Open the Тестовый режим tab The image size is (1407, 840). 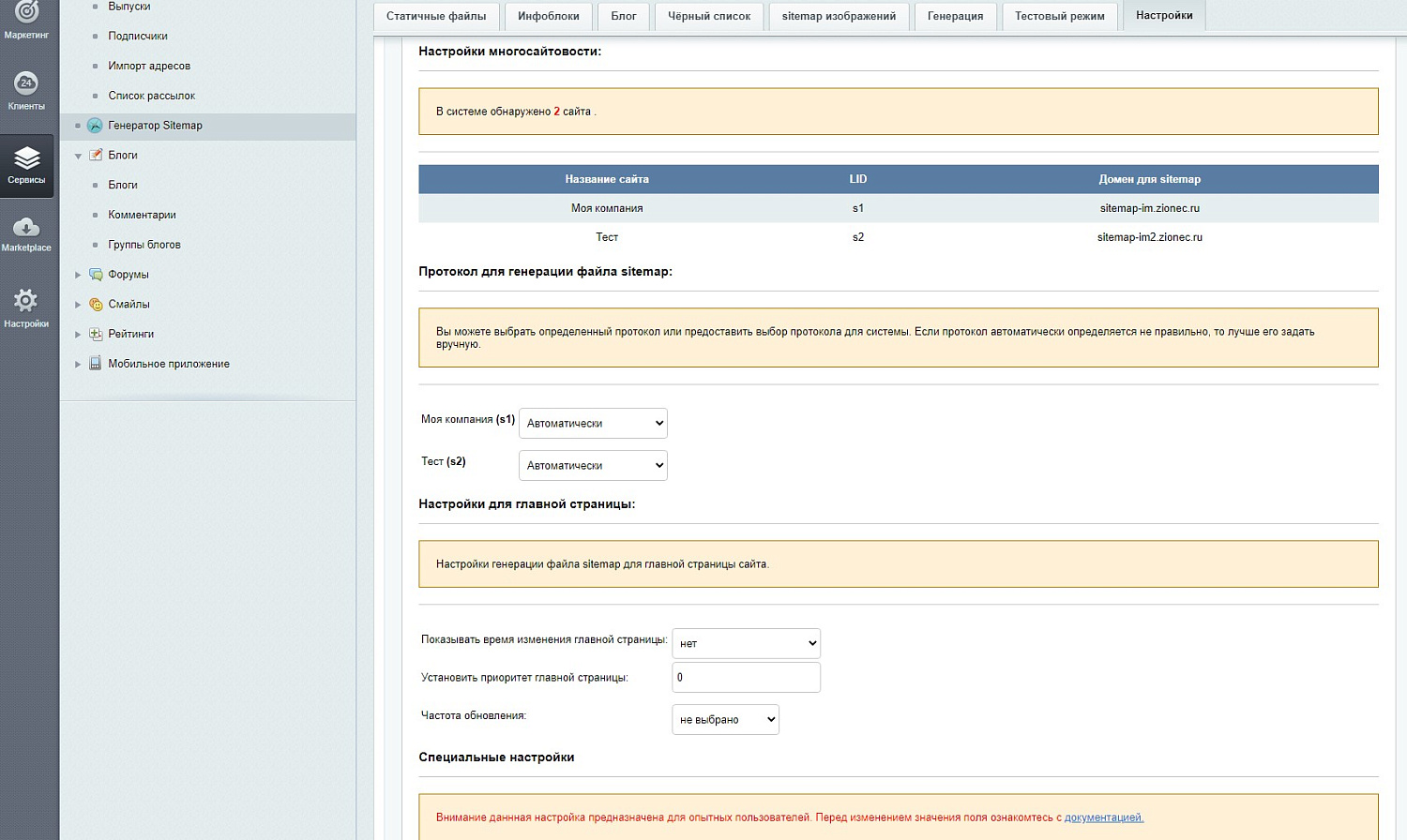coord(1059,16)
